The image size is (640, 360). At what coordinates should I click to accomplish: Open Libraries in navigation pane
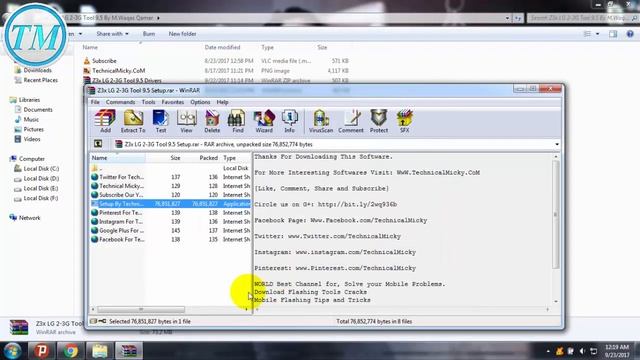(29, 100)
